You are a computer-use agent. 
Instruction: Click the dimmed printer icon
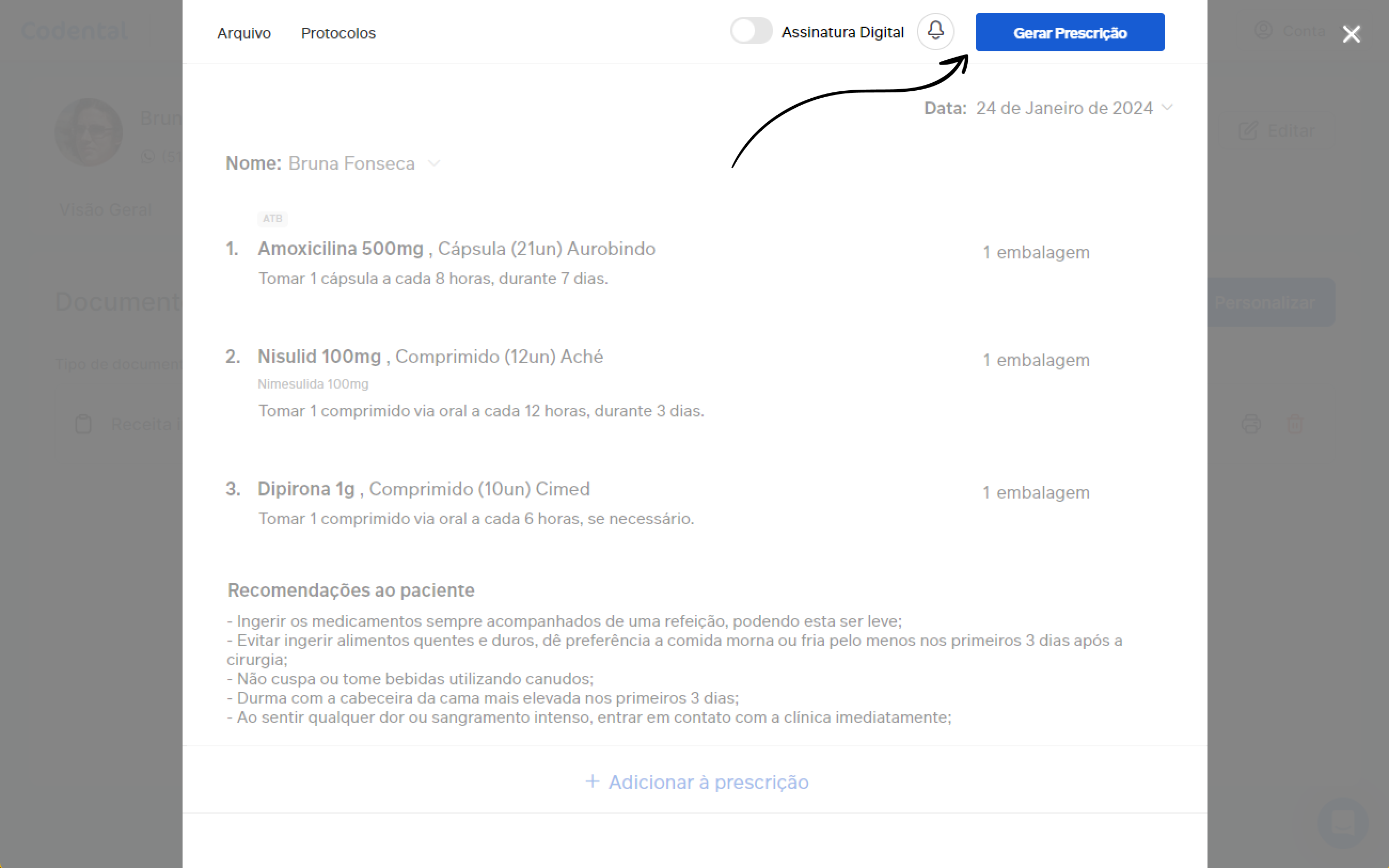(x=1251, y=424)
